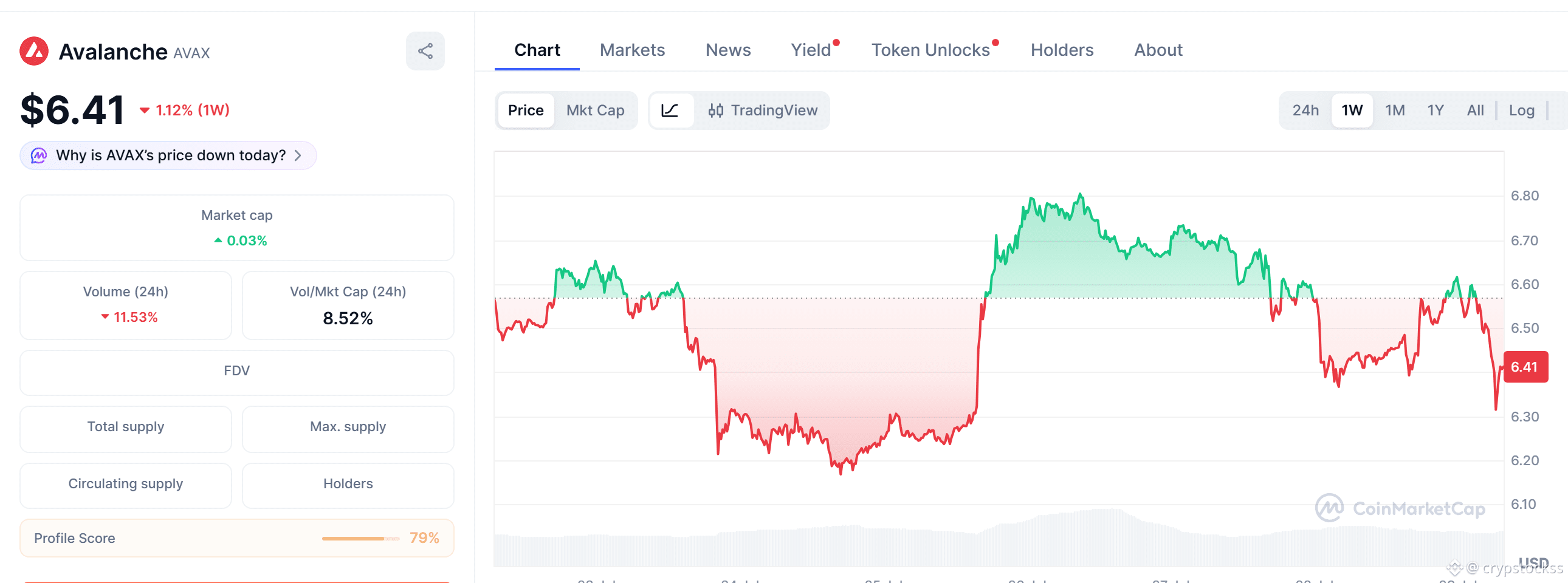This screenshot has height=583, width=1568.
Task: Select the 1Y time range
Action: 1436,111
